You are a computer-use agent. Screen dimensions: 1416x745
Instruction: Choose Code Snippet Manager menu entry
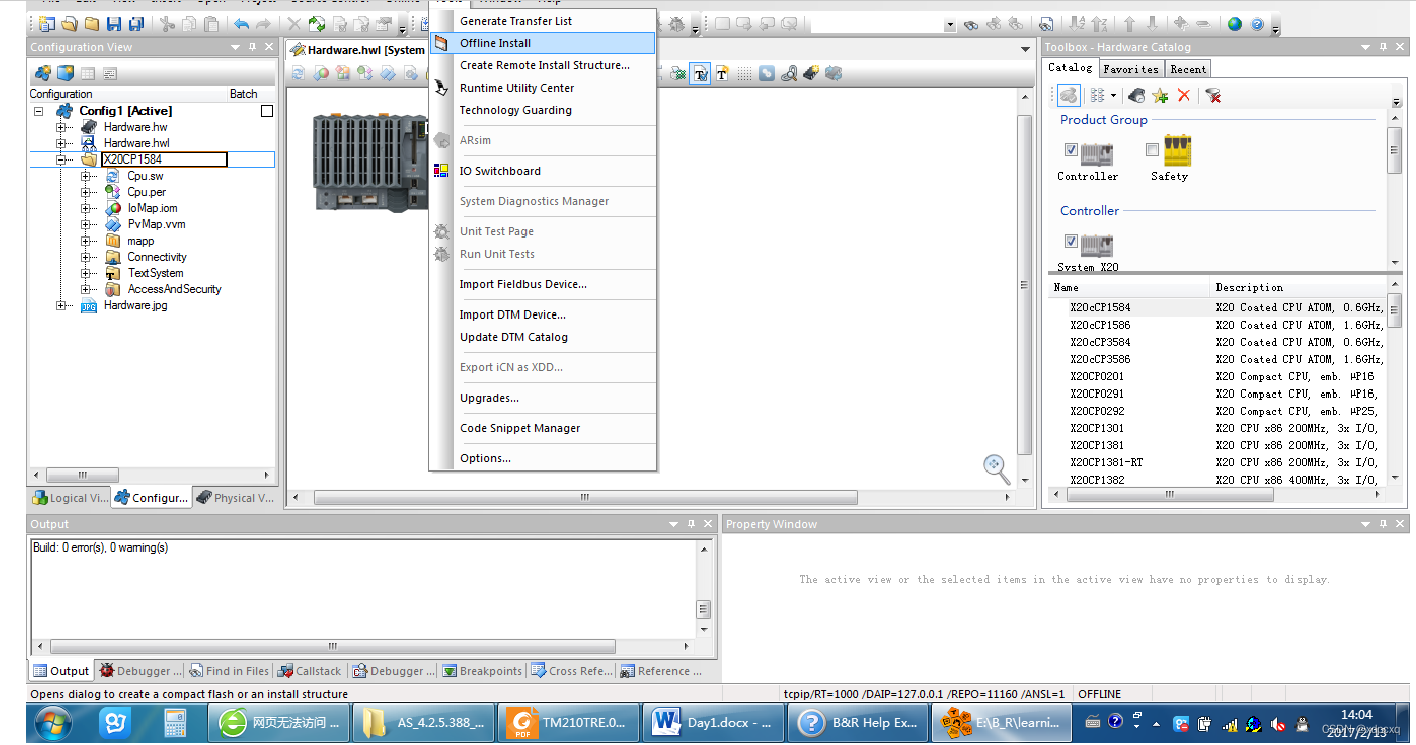520,428
